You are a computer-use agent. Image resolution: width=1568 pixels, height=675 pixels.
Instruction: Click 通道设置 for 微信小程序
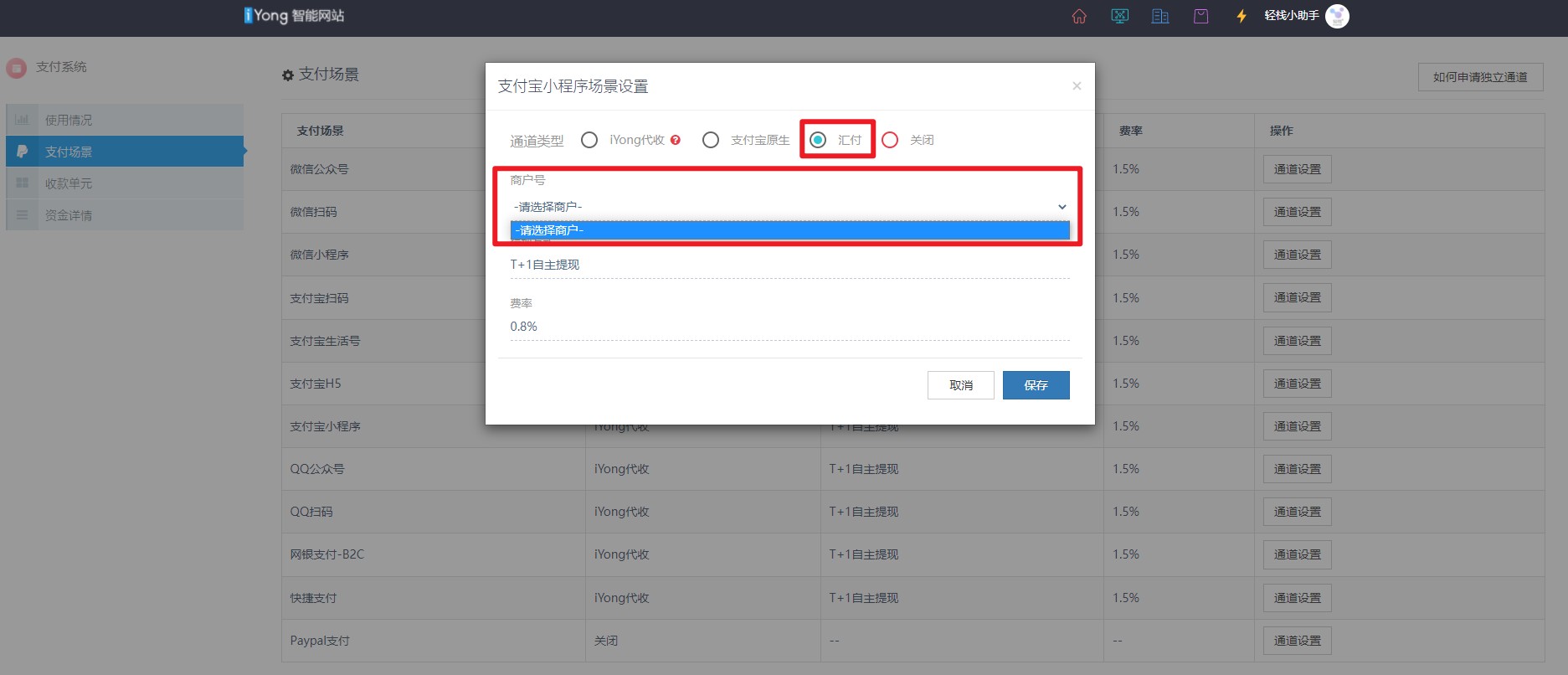(x=1298, y=255)
